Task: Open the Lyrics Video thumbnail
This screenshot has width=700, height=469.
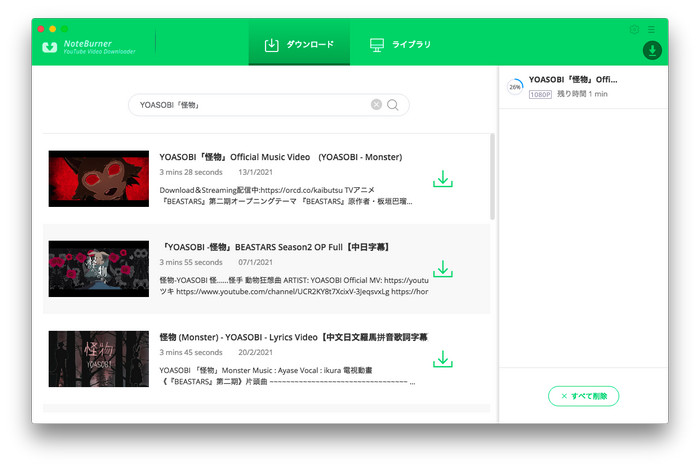Action: [x=99, y=359]
